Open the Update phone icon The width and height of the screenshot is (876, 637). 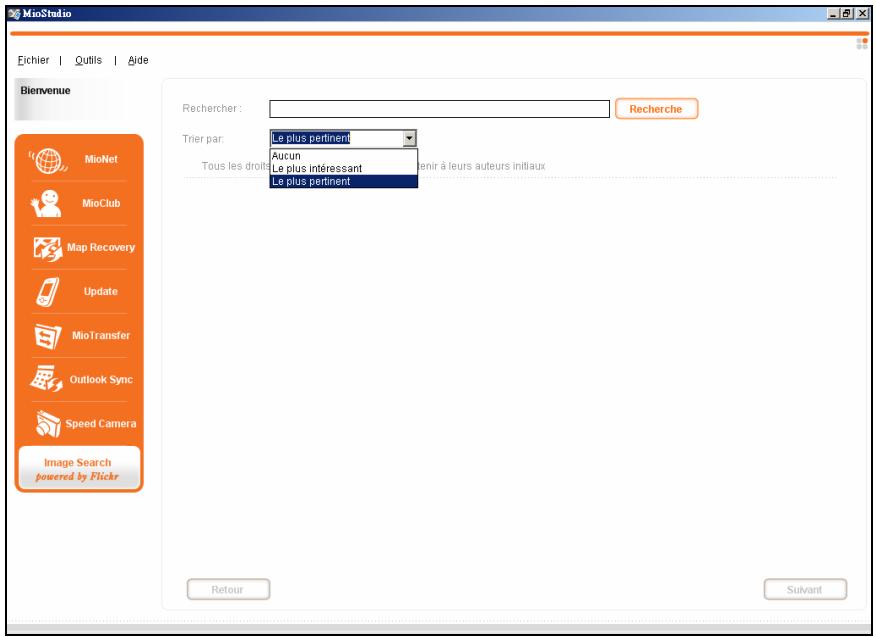[47, 292]
